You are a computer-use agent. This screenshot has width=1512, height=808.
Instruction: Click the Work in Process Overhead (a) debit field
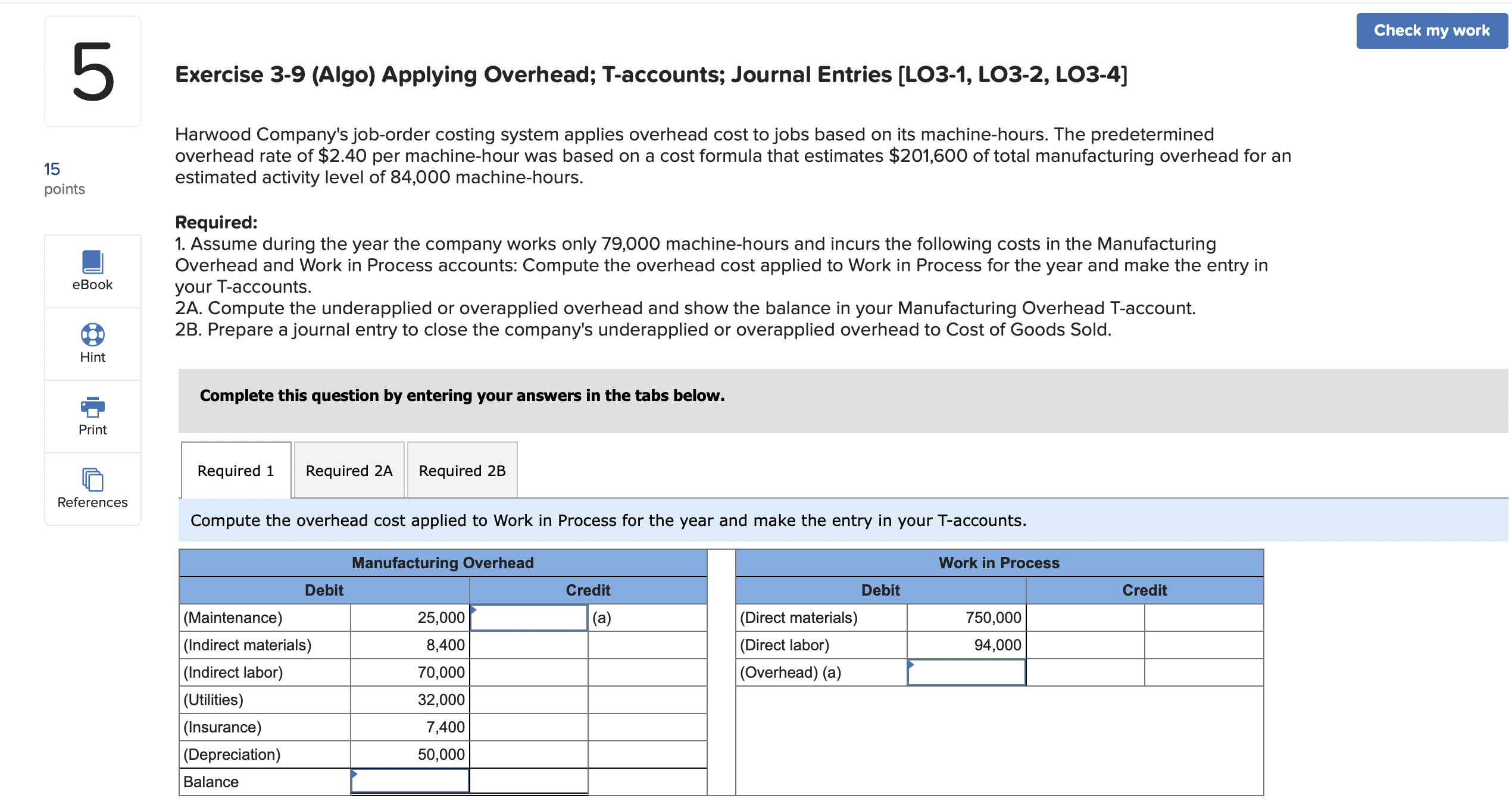coord(966,672)
